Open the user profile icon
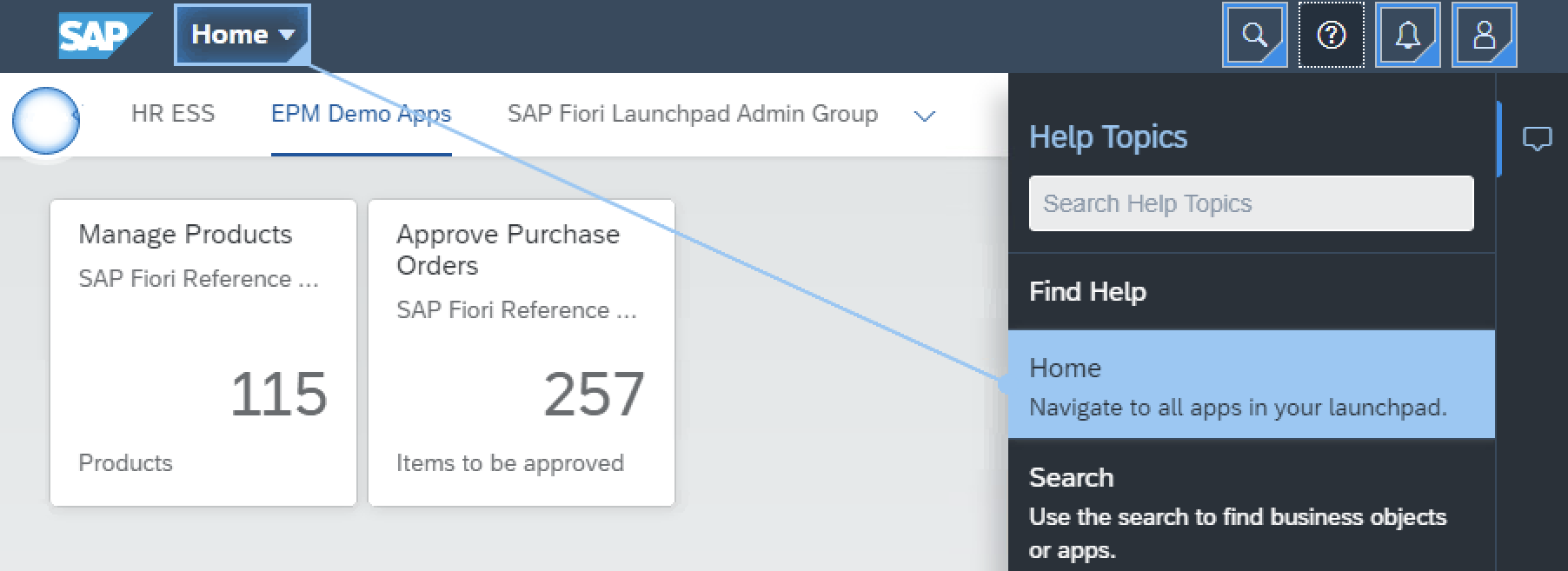The height and width of the screenshot is (571, 1568). 1484,35
